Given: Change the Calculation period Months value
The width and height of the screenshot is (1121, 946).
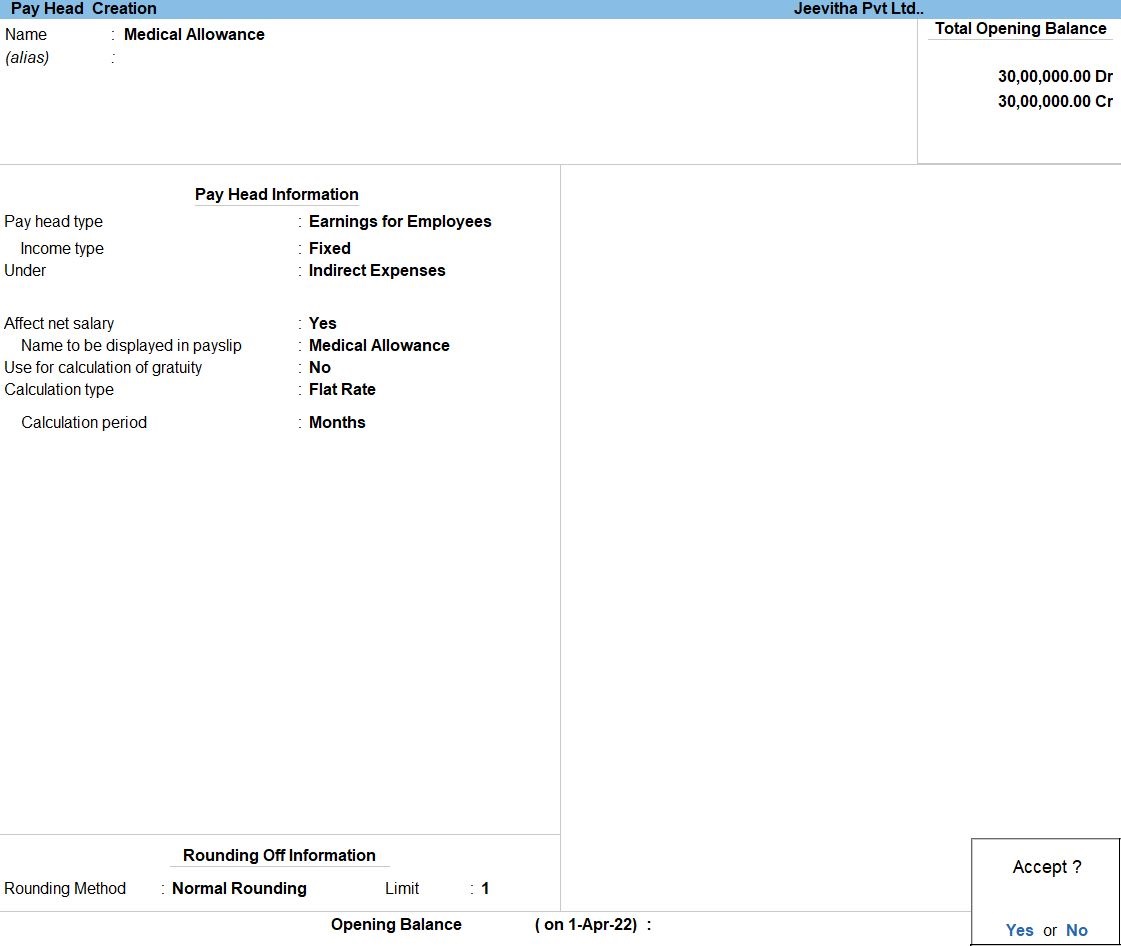Looking at the screenshot, I should click(336, 422).
